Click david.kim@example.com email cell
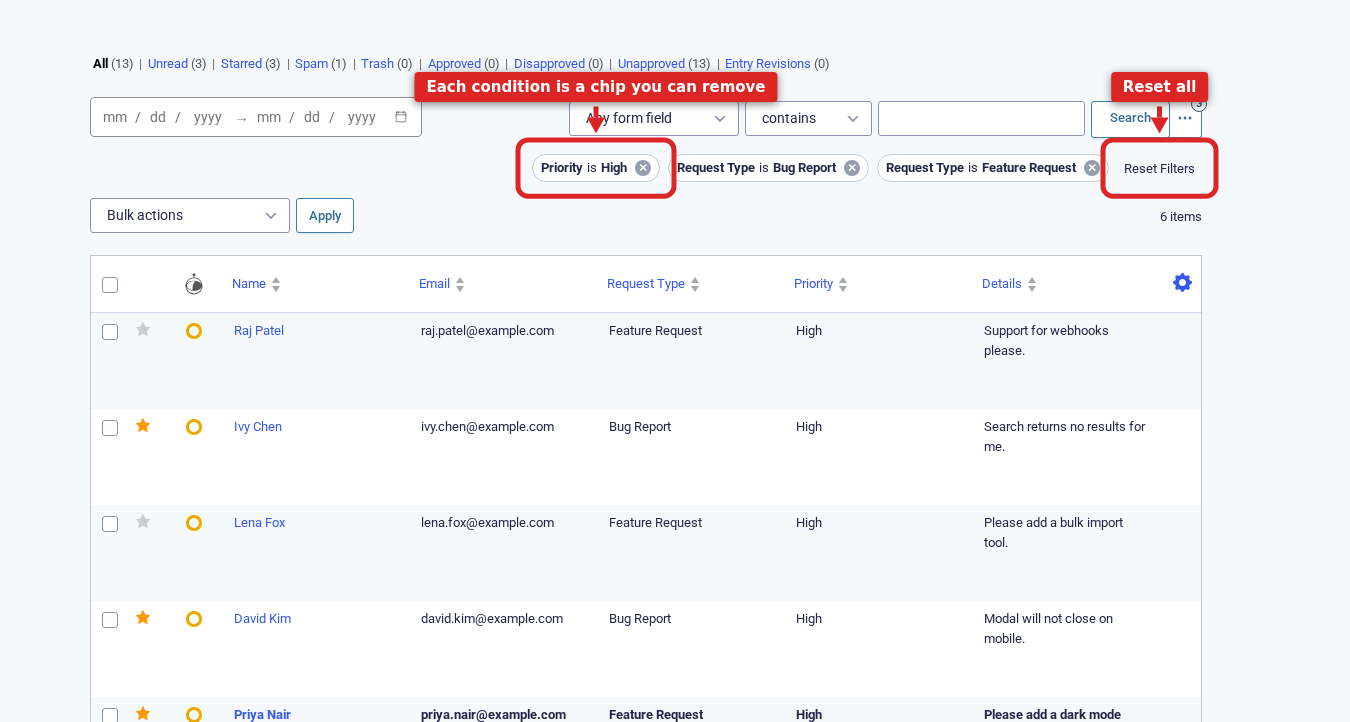The width and height of the screenshot is (1350, 722). coord(492,618)
